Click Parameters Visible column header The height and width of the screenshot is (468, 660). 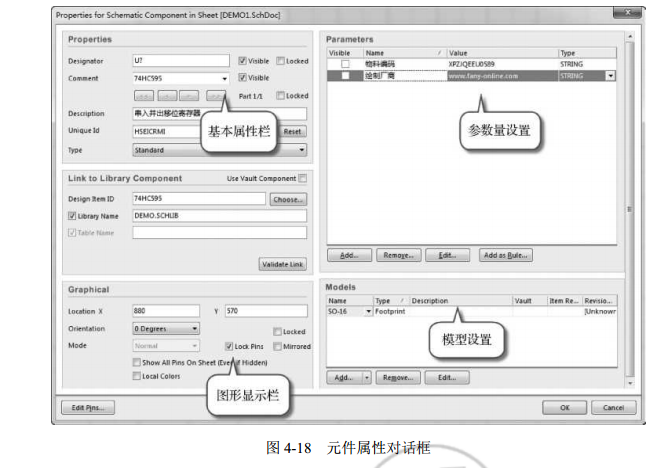[x=345, y=53]
